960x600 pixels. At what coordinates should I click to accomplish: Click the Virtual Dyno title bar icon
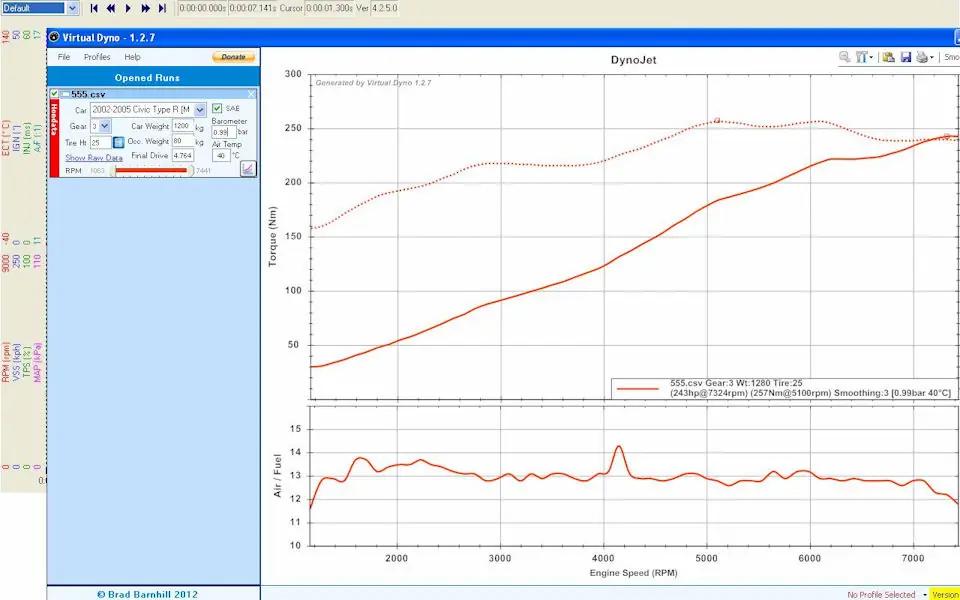click(x=54, y=37)
